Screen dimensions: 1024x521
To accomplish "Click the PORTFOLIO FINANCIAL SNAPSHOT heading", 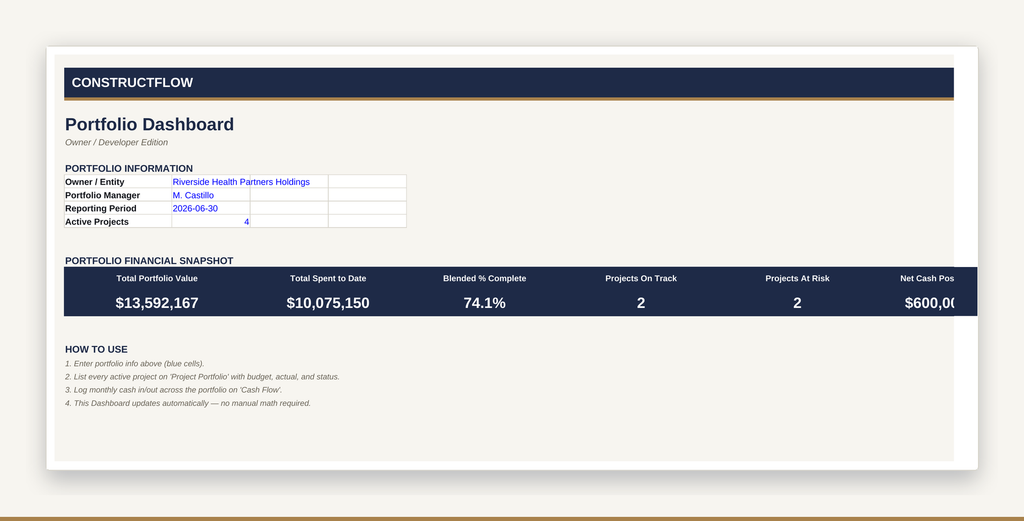I will tap(149, 260).
